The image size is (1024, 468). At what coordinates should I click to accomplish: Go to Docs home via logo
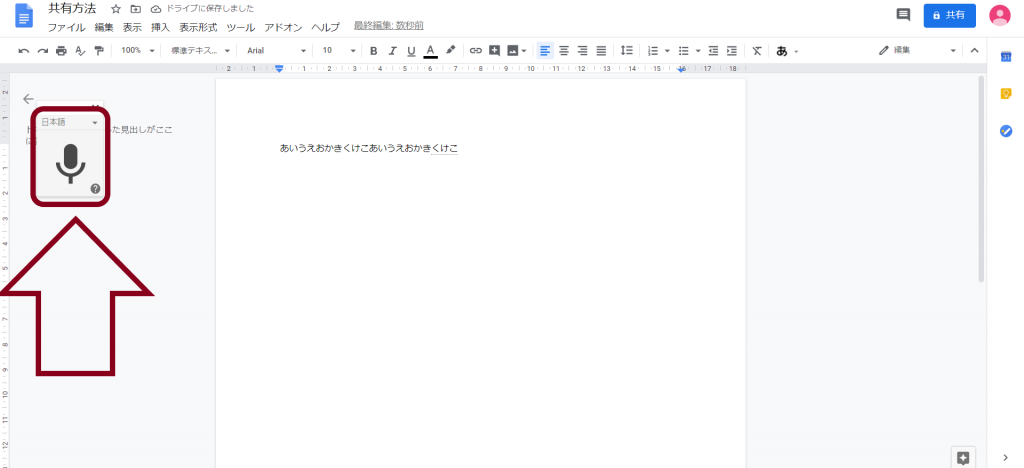(24, 16)
